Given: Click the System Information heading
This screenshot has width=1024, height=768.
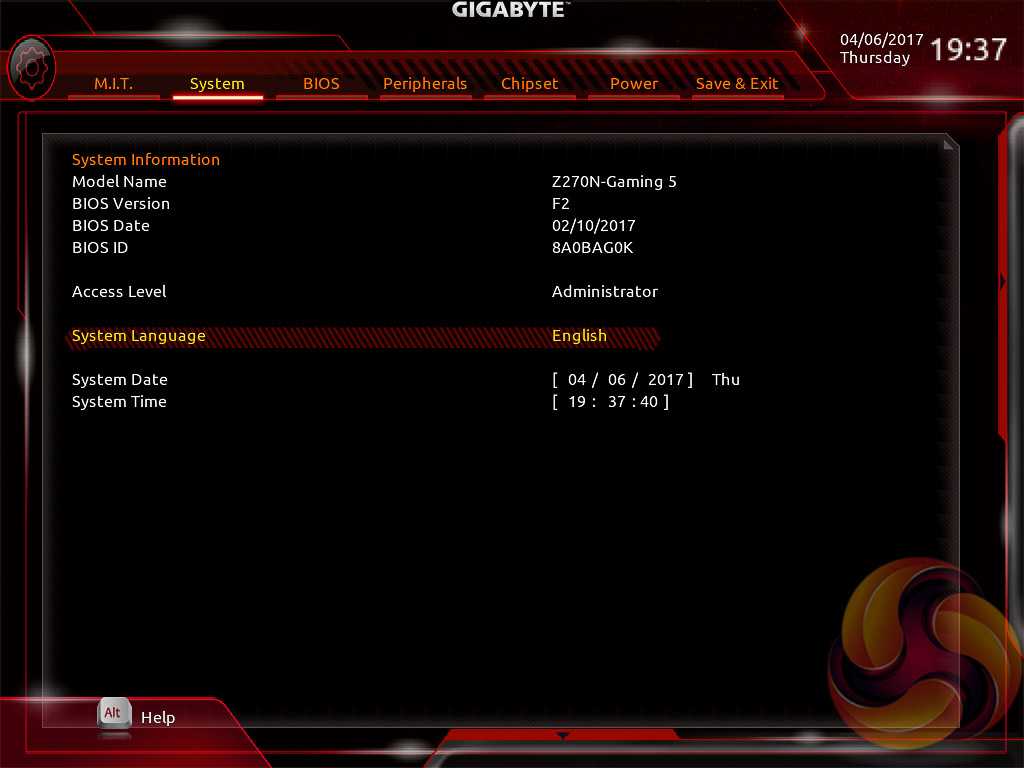Looking at the screenshot, I should [x=146, y=160].
